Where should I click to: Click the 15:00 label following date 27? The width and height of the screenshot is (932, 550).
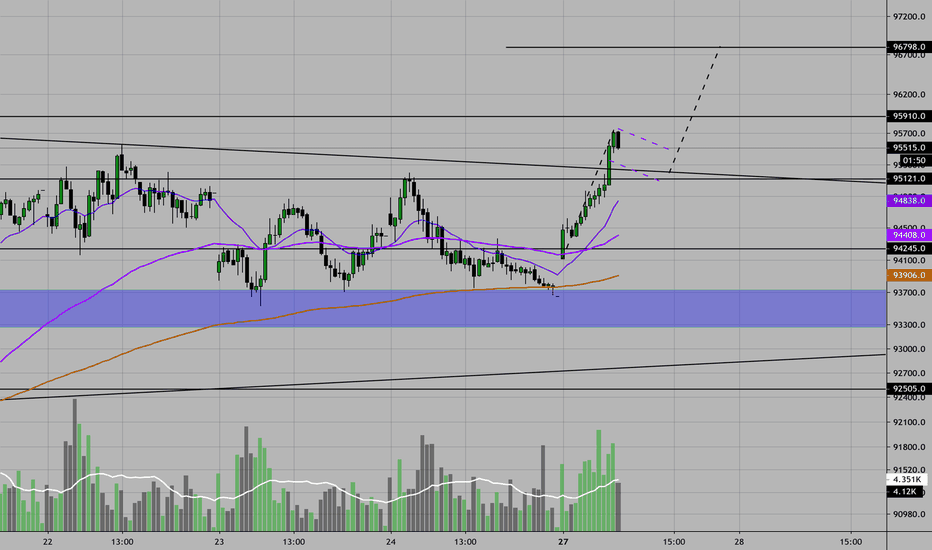click(x=673, y=542)
